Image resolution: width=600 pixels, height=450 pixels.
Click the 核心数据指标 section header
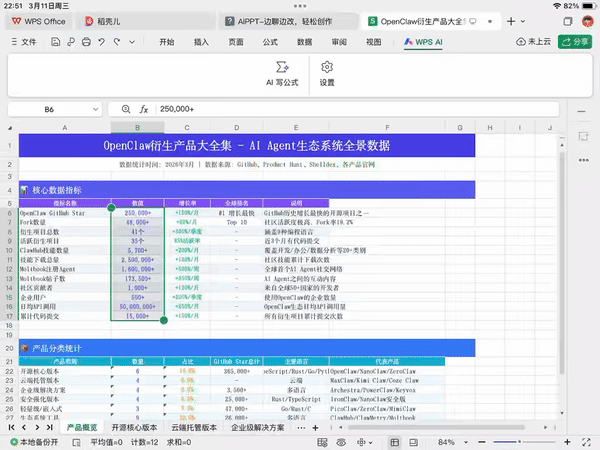click(x=247, y=190)
